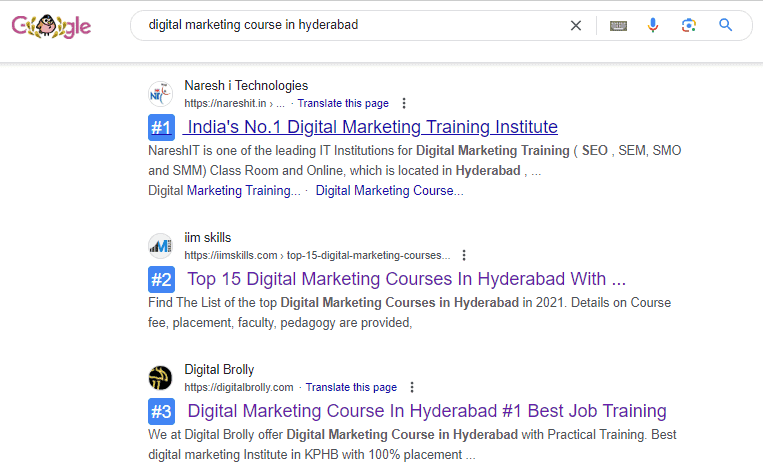Screen dimensions: 763x469
Task: Click the Digital Brolly site favicon
Action: 160,378
